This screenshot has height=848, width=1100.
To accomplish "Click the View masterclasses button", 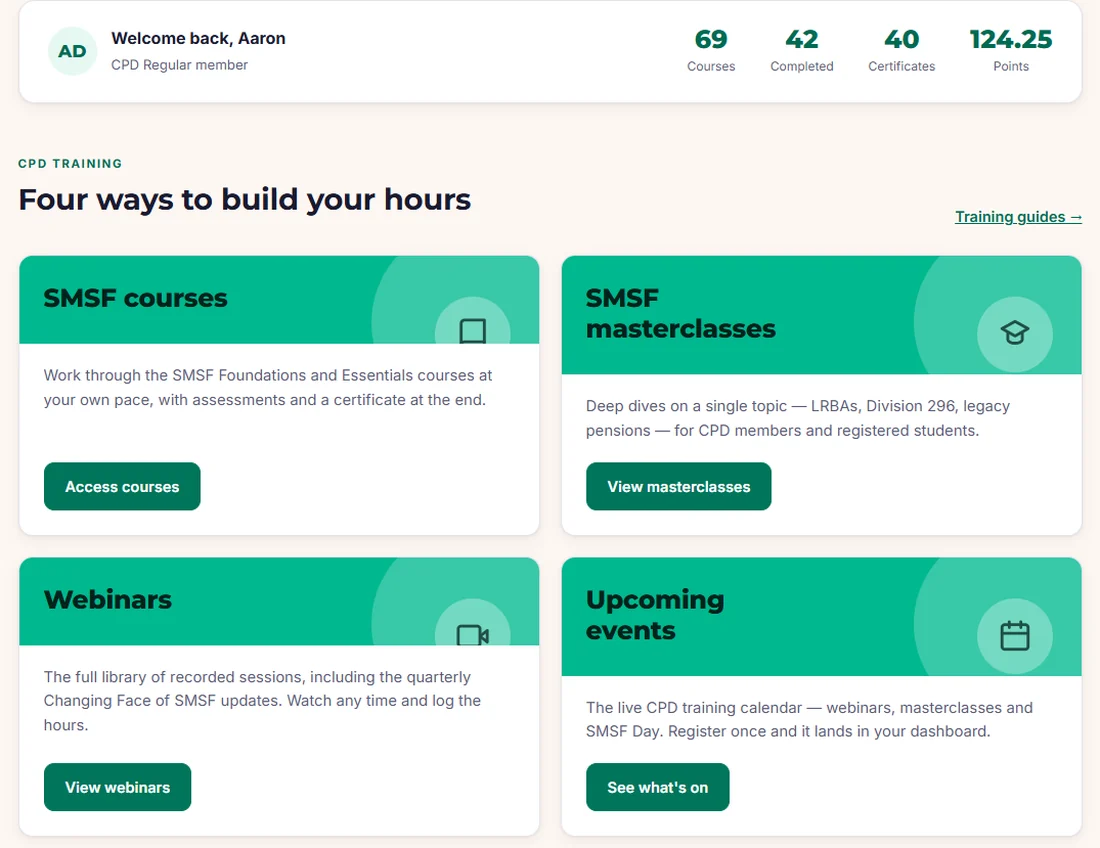I will pyautogui.click(x=678, y=486).
